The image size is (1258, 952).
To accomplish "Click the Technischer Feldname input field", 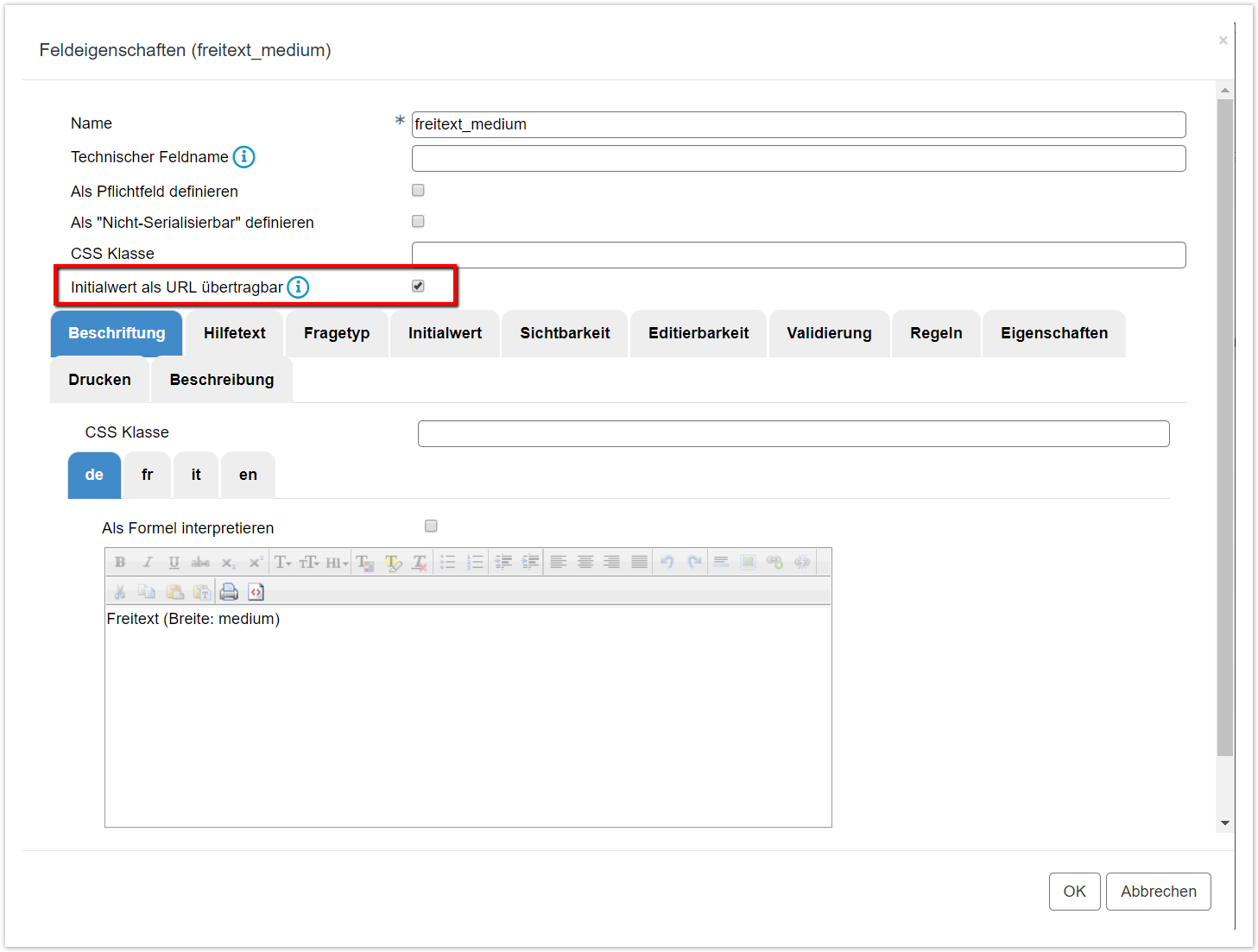I will 798,159.
